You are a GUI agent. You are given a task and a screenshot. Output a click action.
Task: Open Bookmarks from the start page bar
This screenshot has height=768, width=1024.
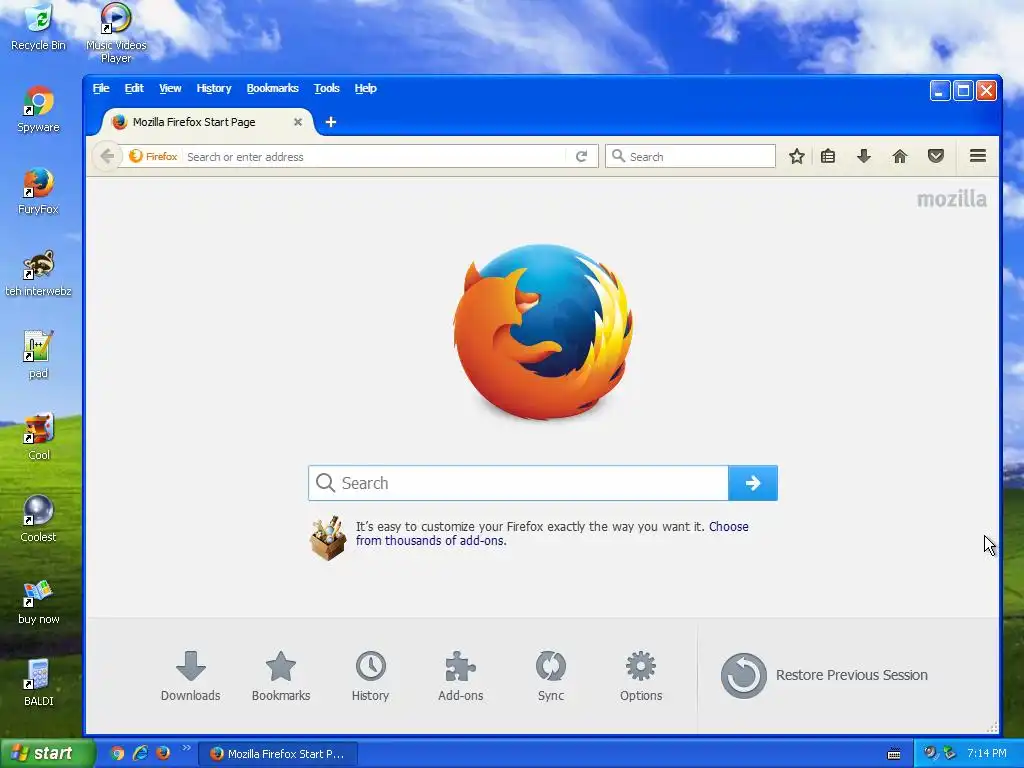coord(281,676)
